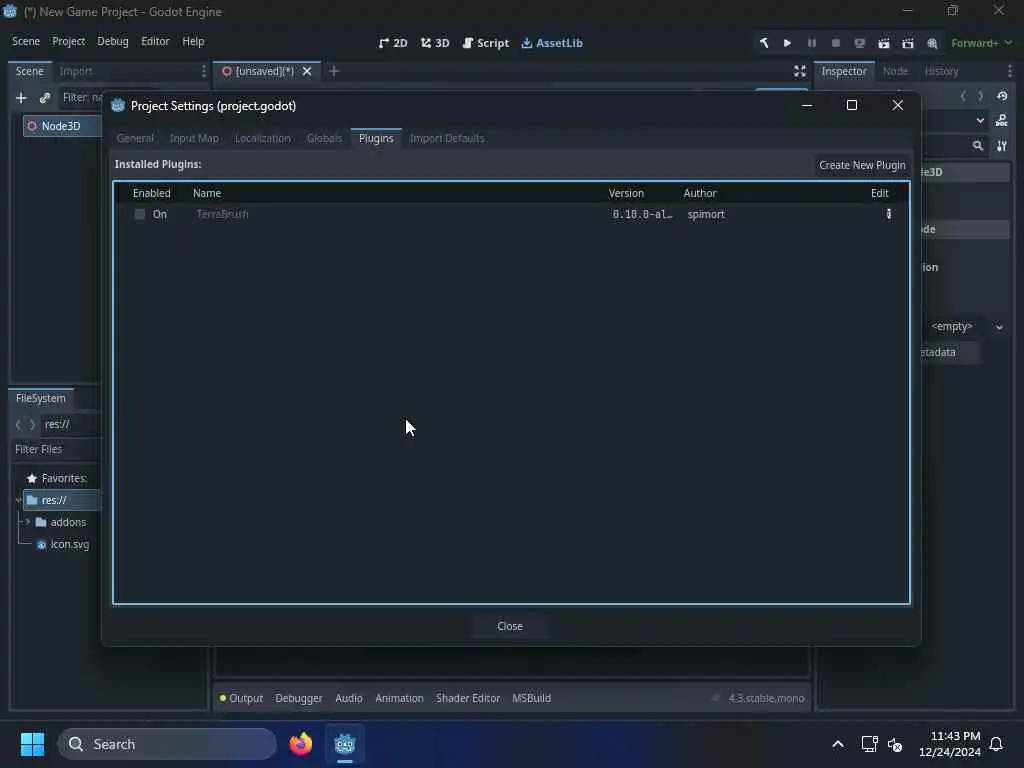
Task: Select the Node3D node in scene tree
Action: [x=62, y=126]
